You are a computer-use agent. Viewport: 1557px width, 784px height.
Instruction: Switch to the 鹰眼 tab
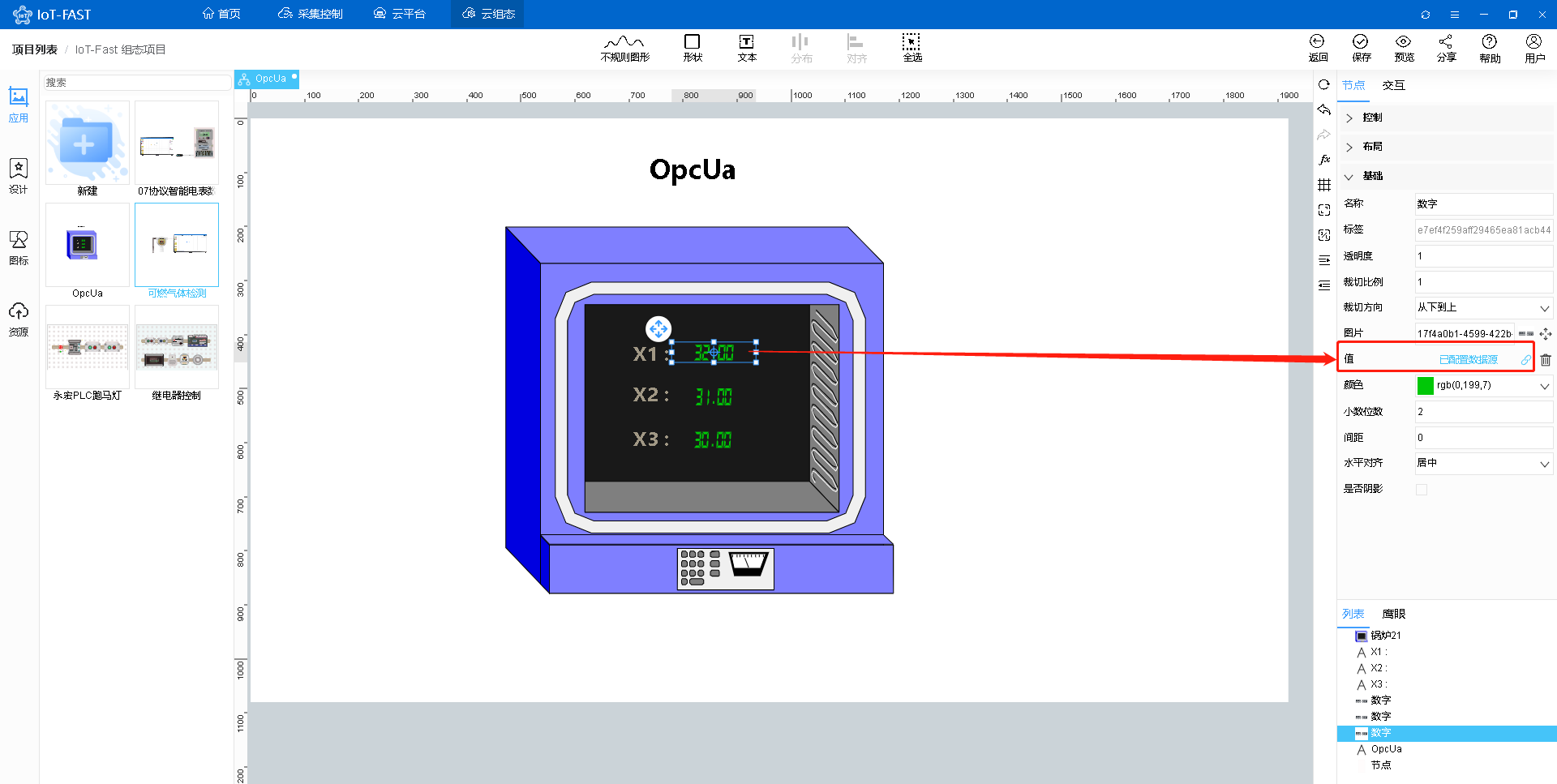coord(1393,615)
